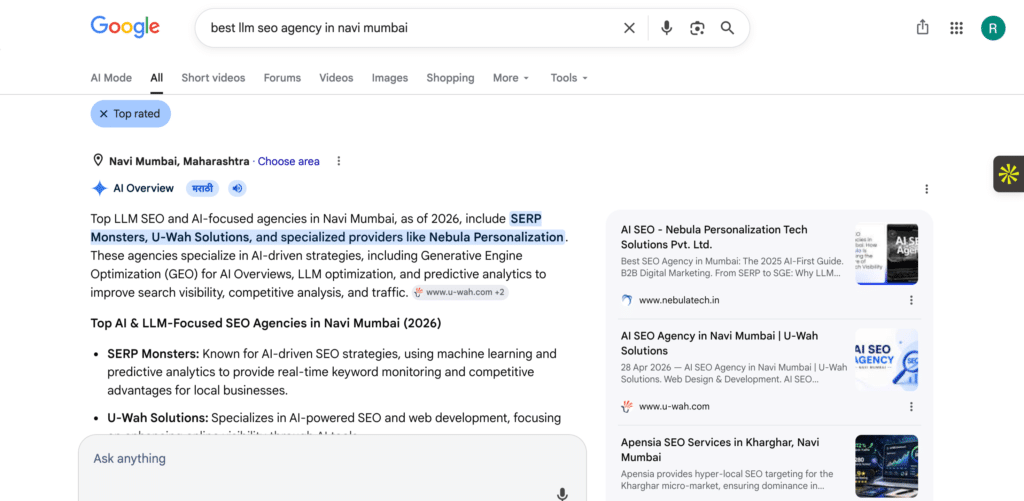Open the three-dot menu beside Choose area
1024x501 pixels.
click(338, 161)
